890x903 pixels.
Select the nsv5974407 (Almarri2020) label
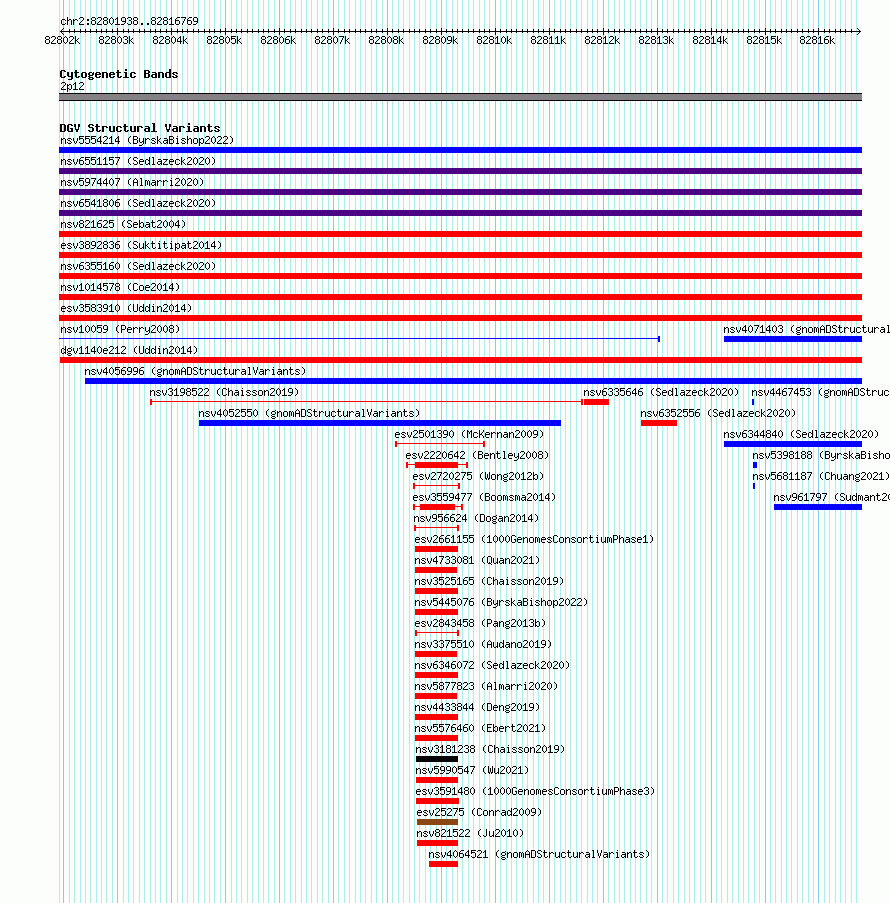tap(132, 183)
